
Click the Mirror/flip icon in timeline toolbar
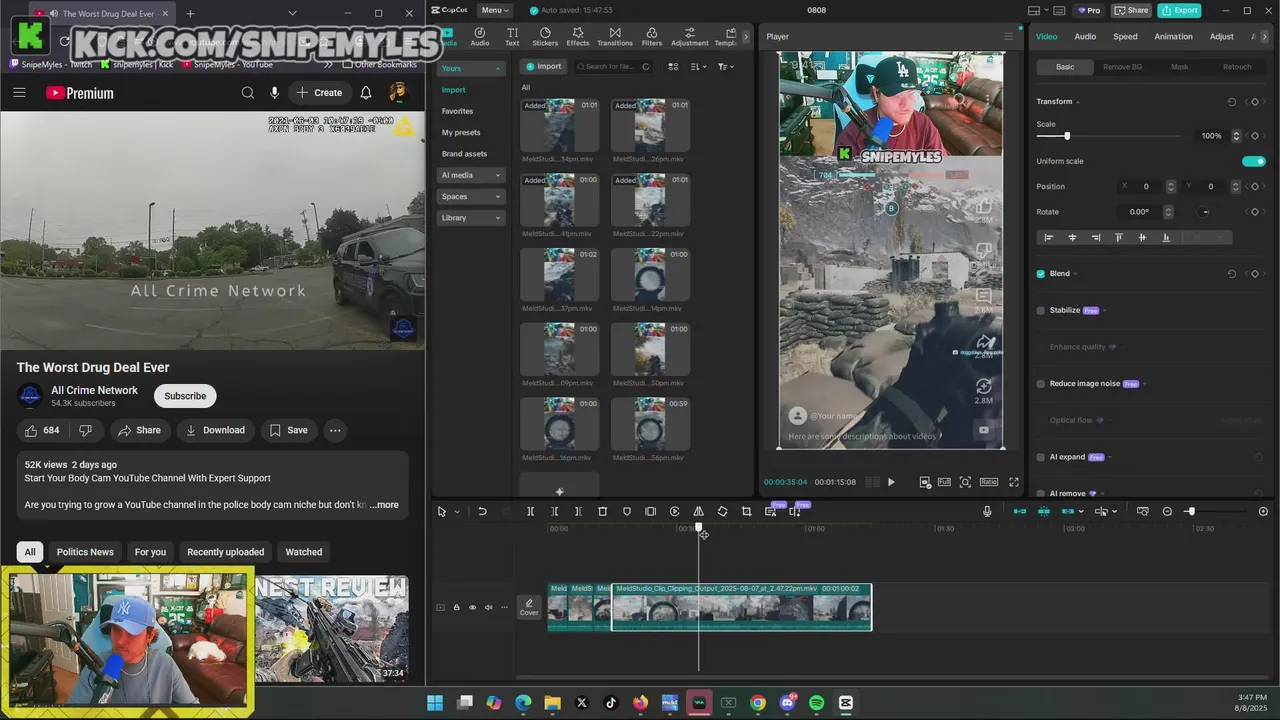(x=698, y=511)
